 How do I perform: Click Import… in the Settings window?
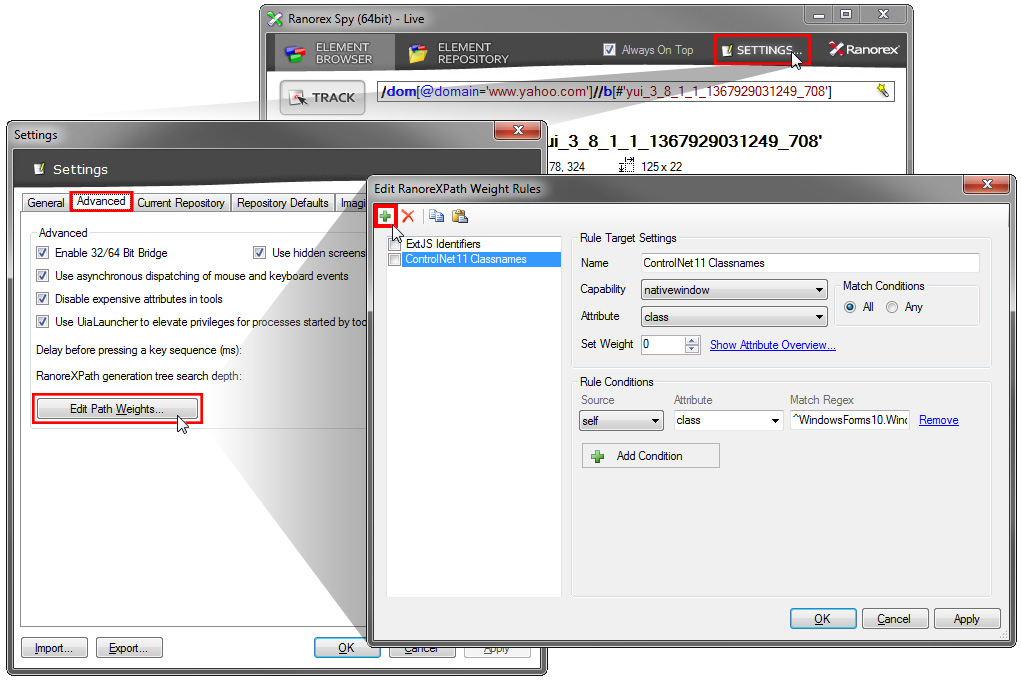tap(54, 648)
